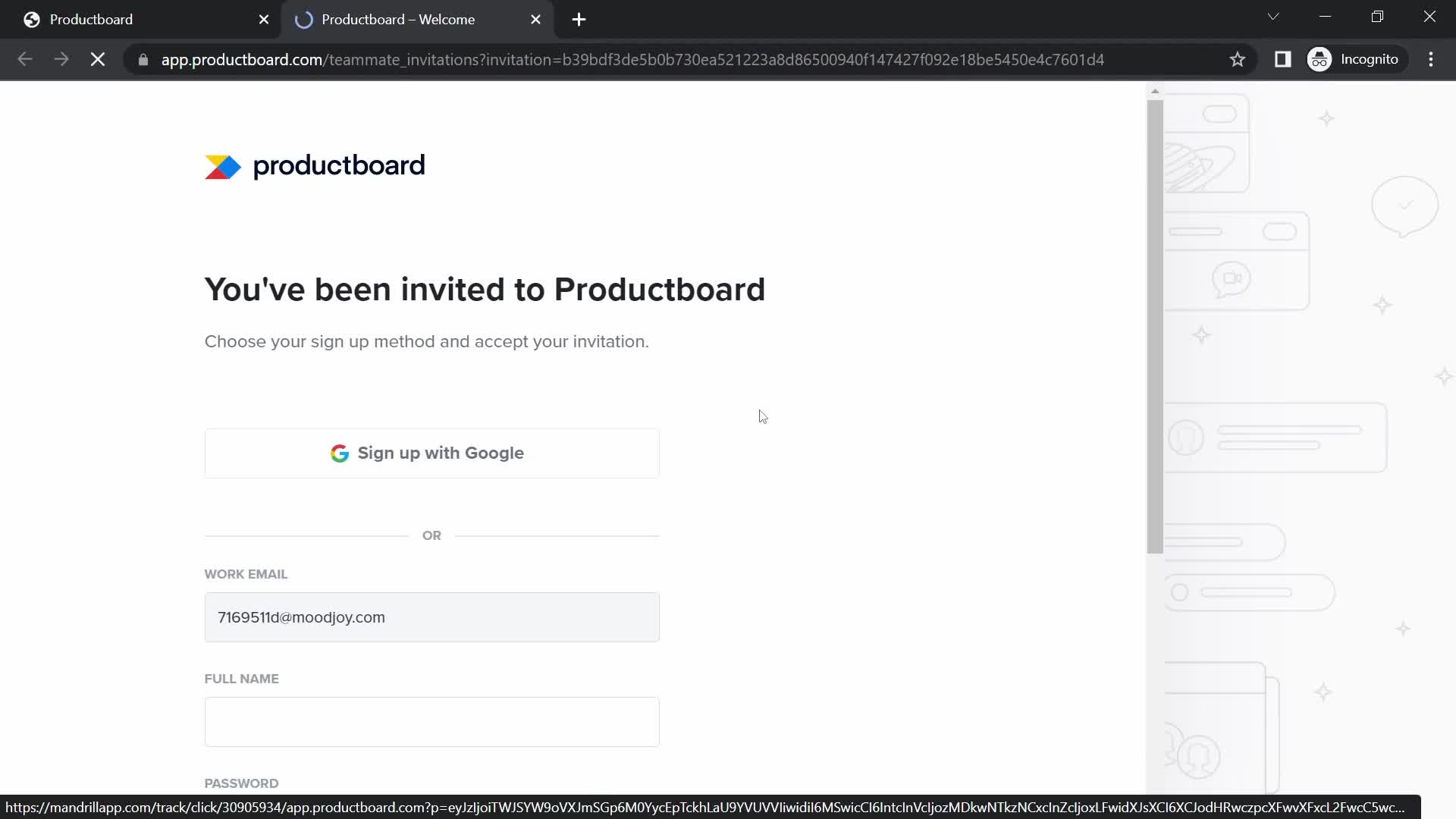Minimize the browser window

[x=1326, y=17]
